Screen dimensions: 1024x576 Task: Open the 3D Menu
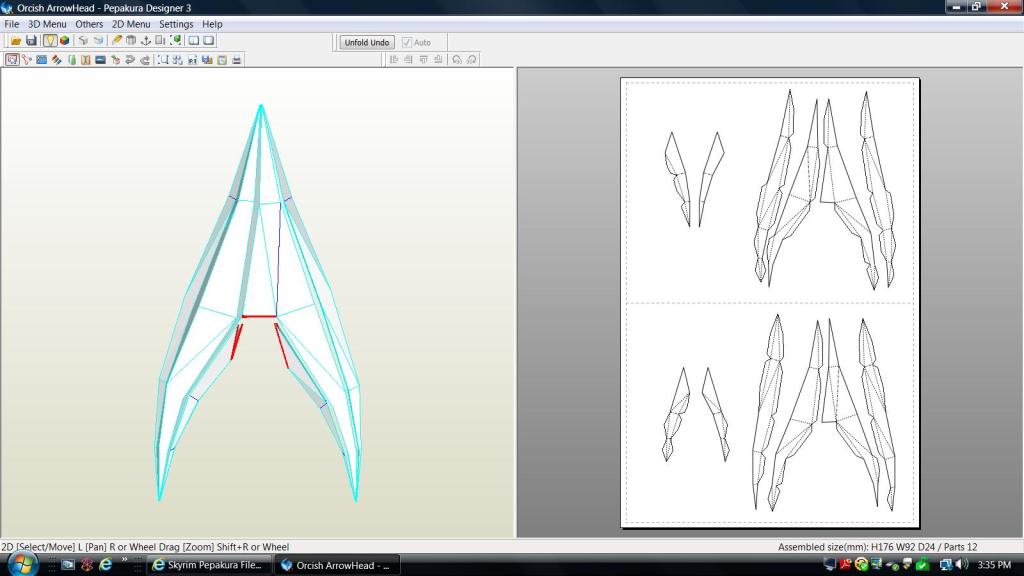point(46,24)
